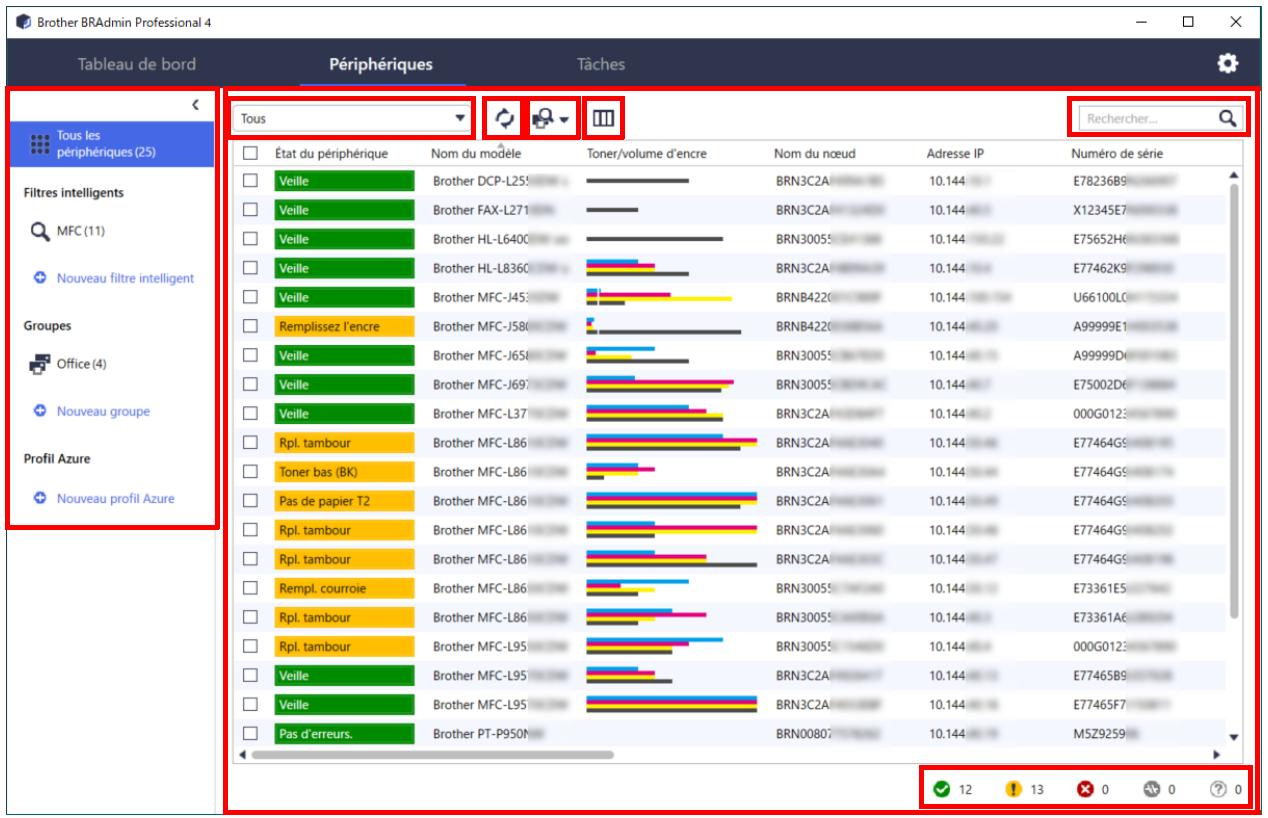1268x818 pixels.
Task: Select Tous les périphériques (25)
Action: pos(110,144)
